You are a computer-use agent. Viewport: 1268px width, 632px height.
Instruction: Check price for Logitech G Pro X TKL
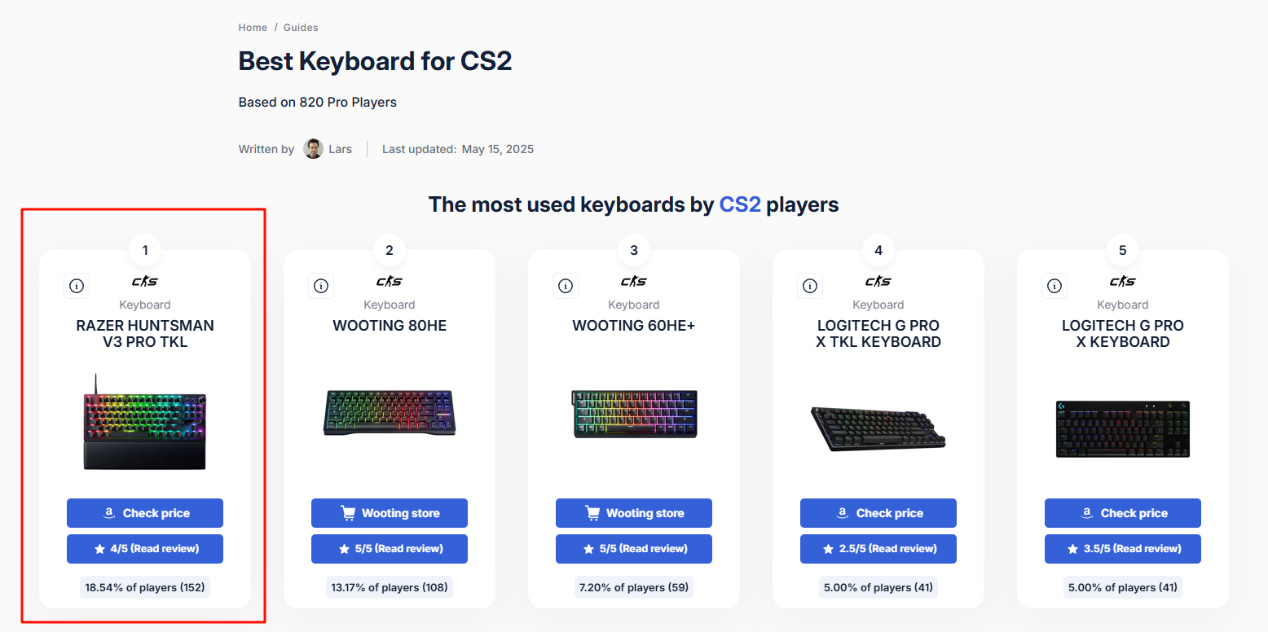pos(878,513)
